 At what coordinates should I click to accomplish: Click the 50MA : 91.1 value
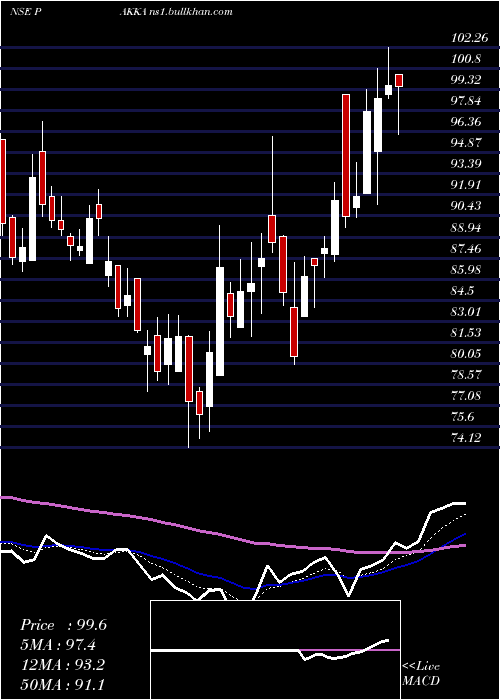coord(62,684)
